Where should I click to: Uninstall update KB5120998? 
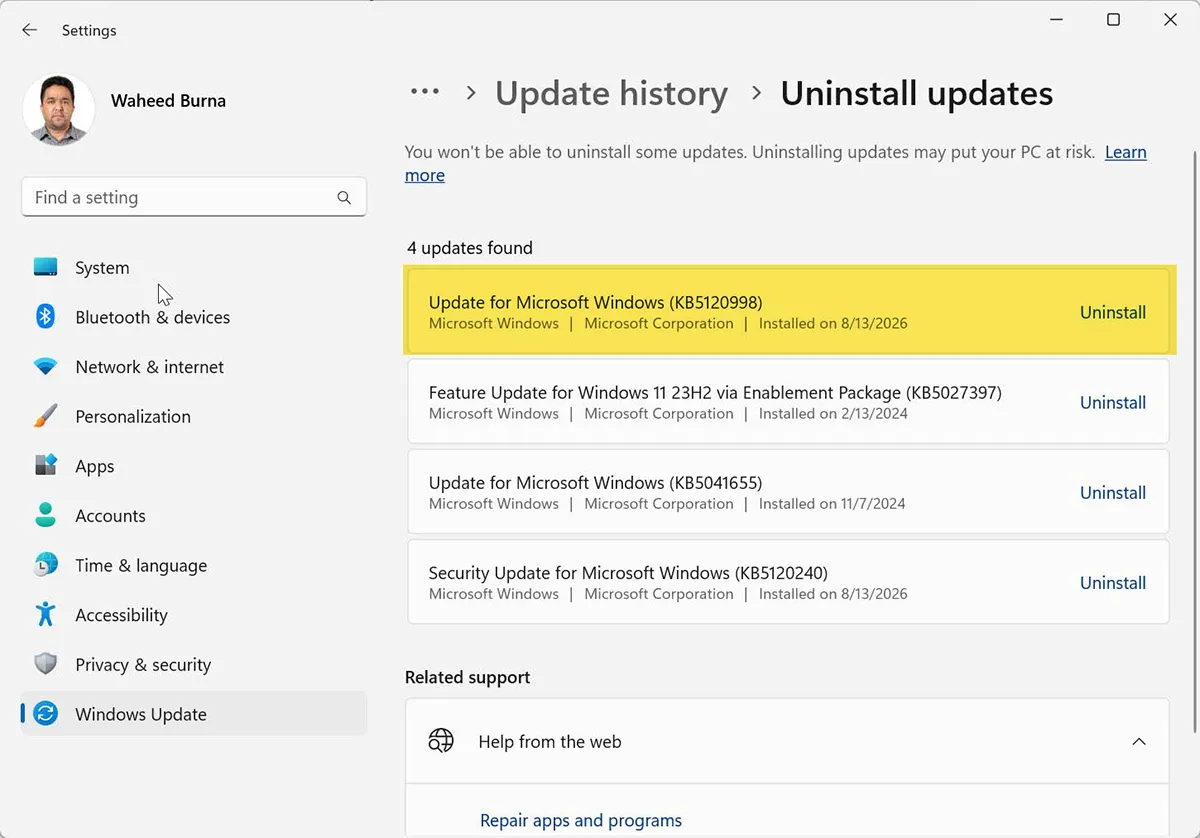pos(1112,312)
